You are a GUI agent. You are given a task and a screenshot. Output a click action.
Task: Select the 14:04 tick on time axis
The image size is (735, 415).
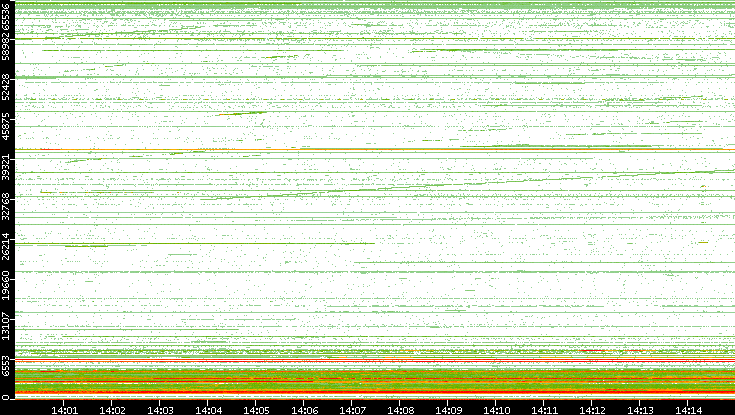[x=209, y=409]
